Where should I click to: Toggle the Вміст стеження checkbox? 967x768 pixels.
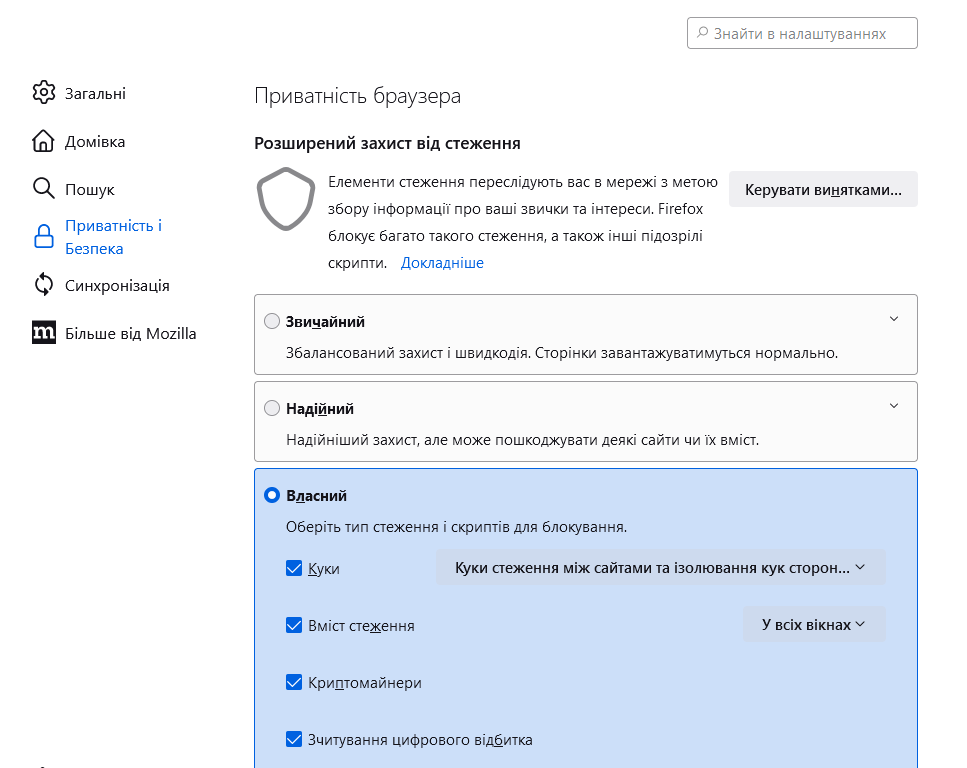click(x=294, y=625)
